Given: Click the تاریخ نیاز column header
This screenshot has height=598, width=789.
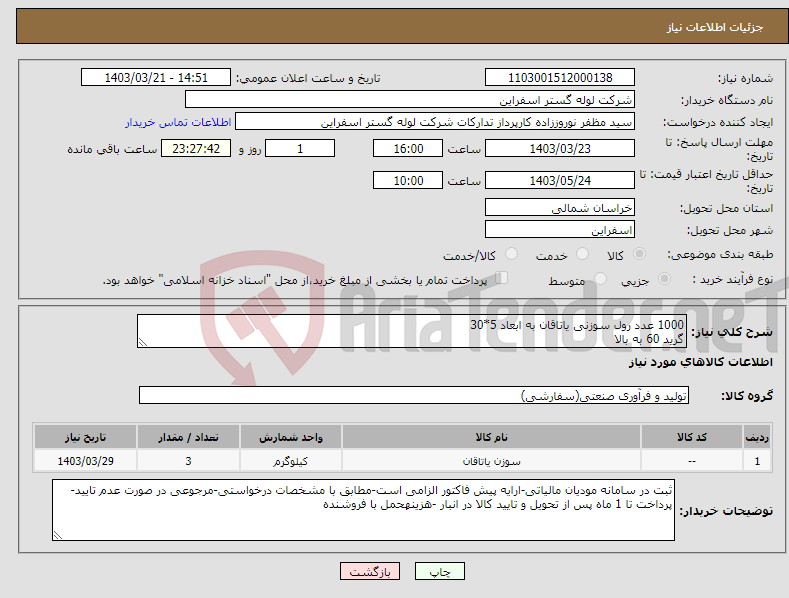Looking at the screenshot, I should click(86, 437).
